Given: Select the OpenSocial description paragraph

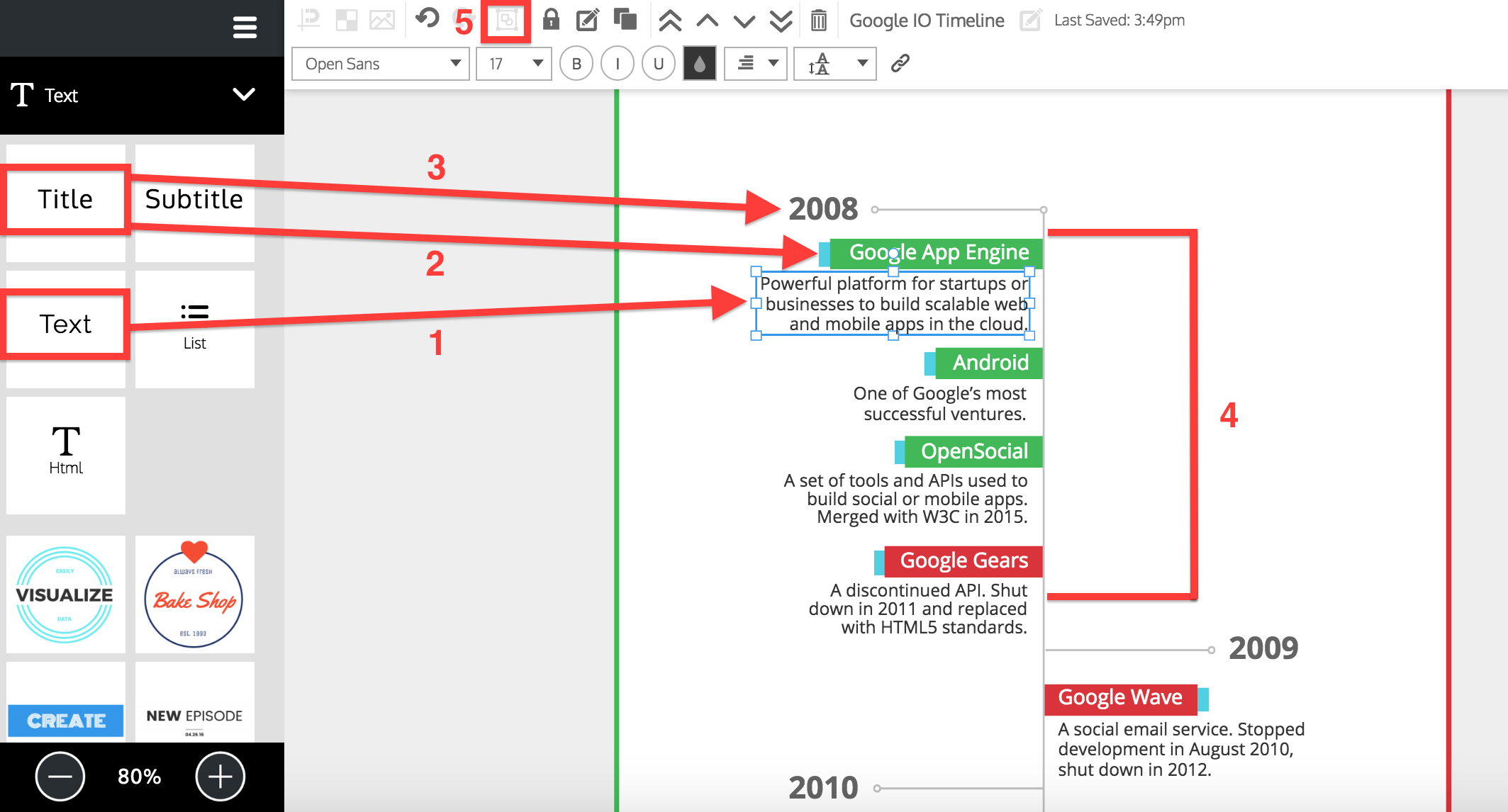Looking at the screenshot, I should pyautogui.click(x=906, y=499).
